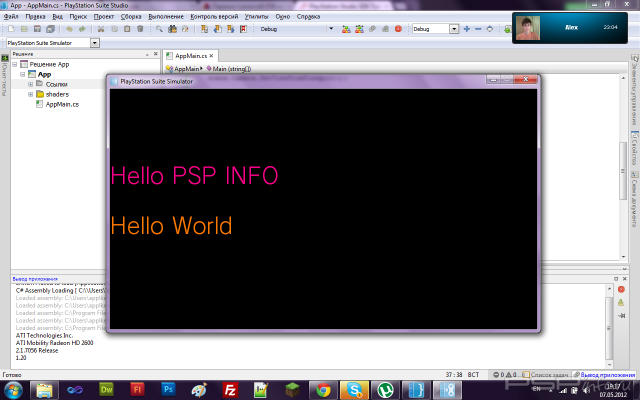This screenshot has height=400, width=640.
Task: Switch to the AppMain.cs editor tab
Action: tap(190, 56)
